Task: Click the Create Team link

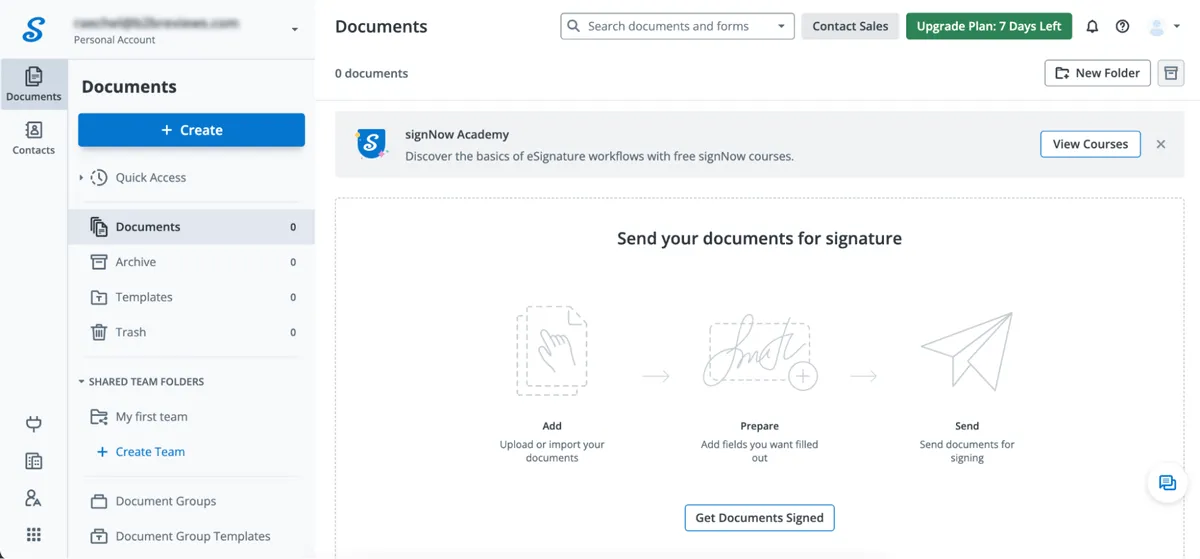Action: [x=140, y=452]
